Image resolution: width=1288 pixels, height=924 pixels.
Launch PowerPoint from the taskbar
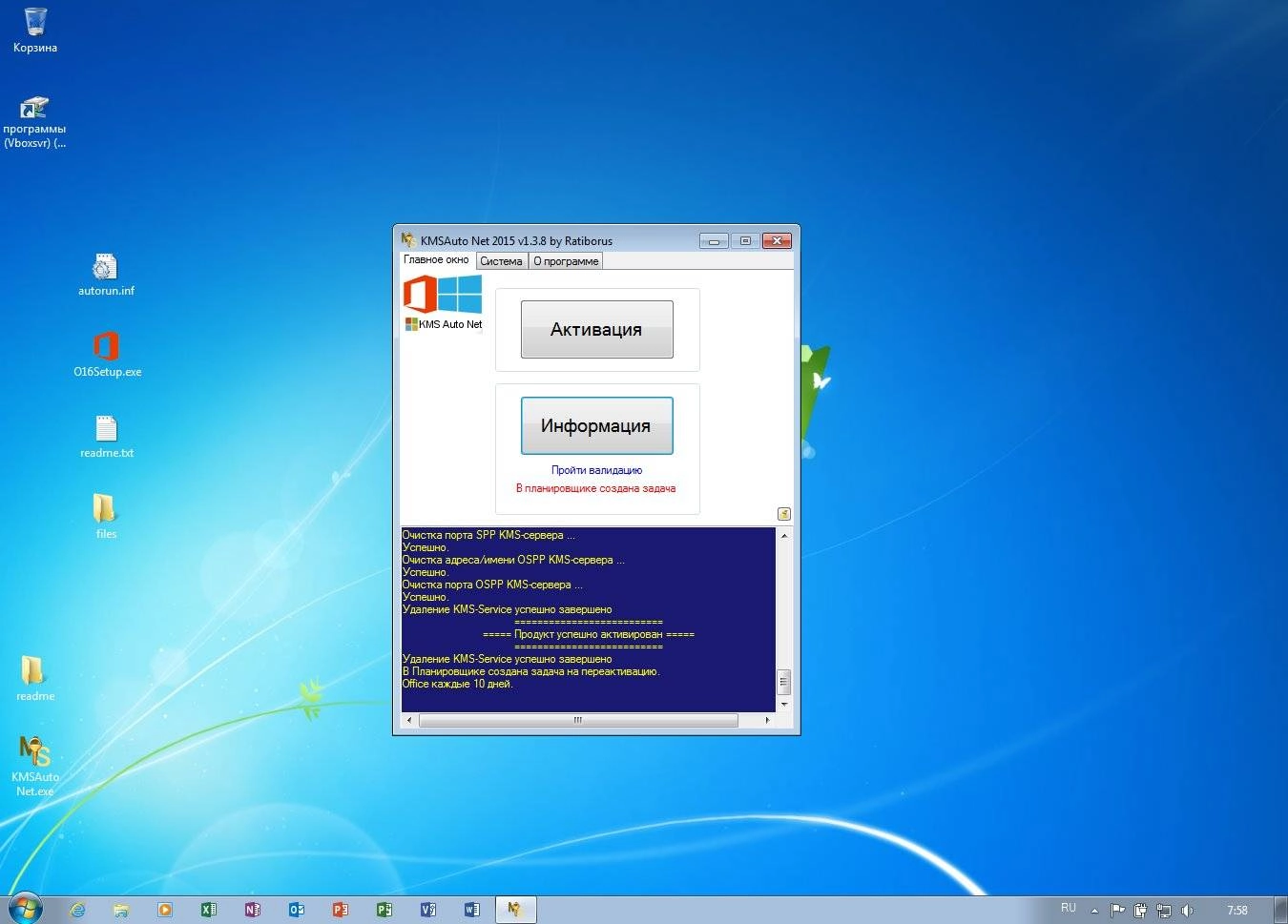click(x=341, y=910)
